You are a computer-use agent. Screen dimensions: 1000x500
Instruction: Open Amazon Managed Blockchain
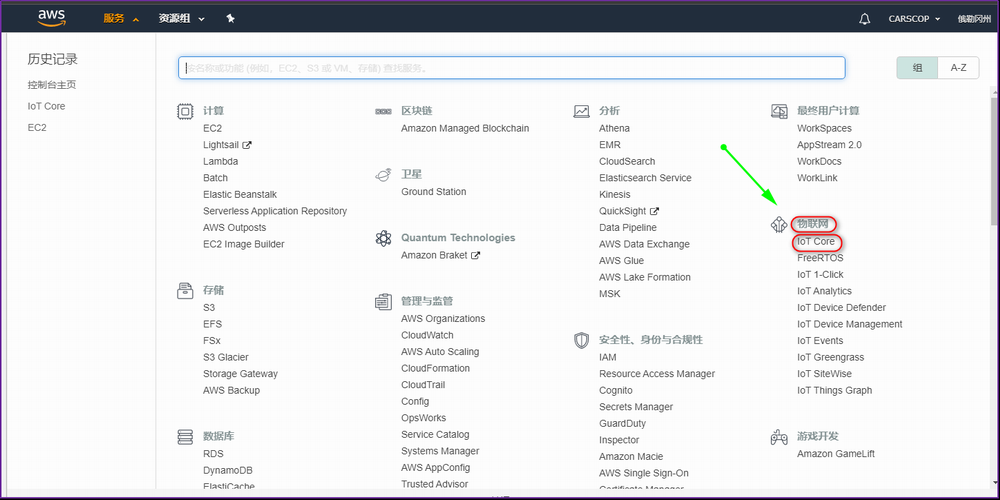(465, 128)
